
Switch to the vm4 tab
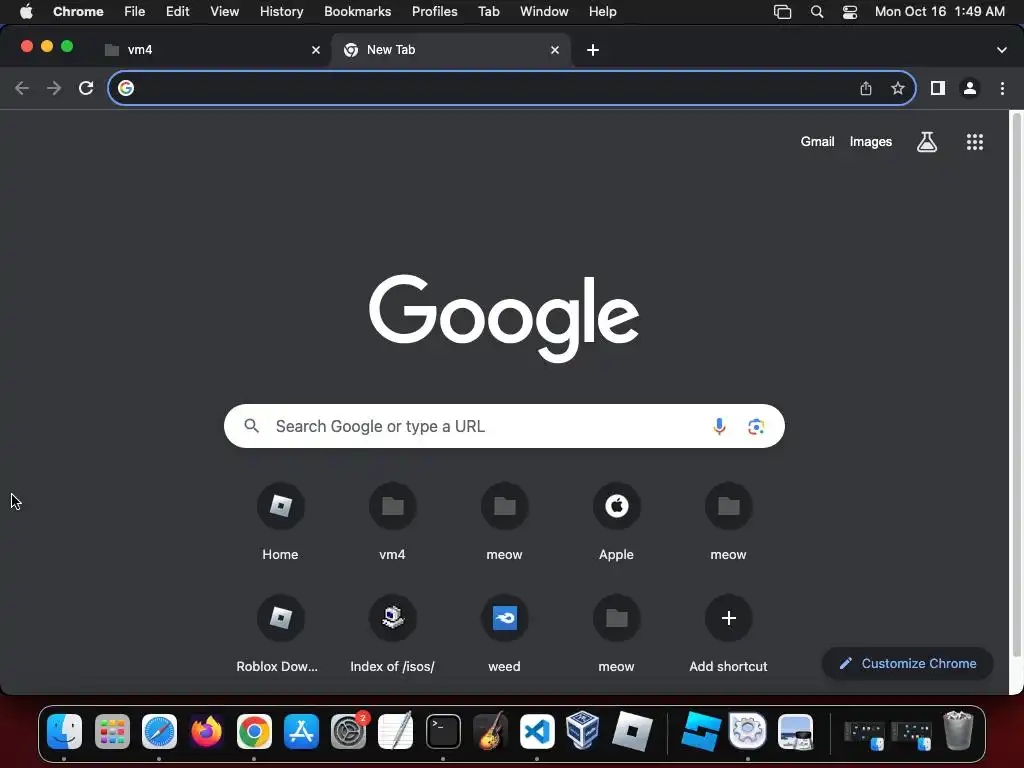coord(212,50)
